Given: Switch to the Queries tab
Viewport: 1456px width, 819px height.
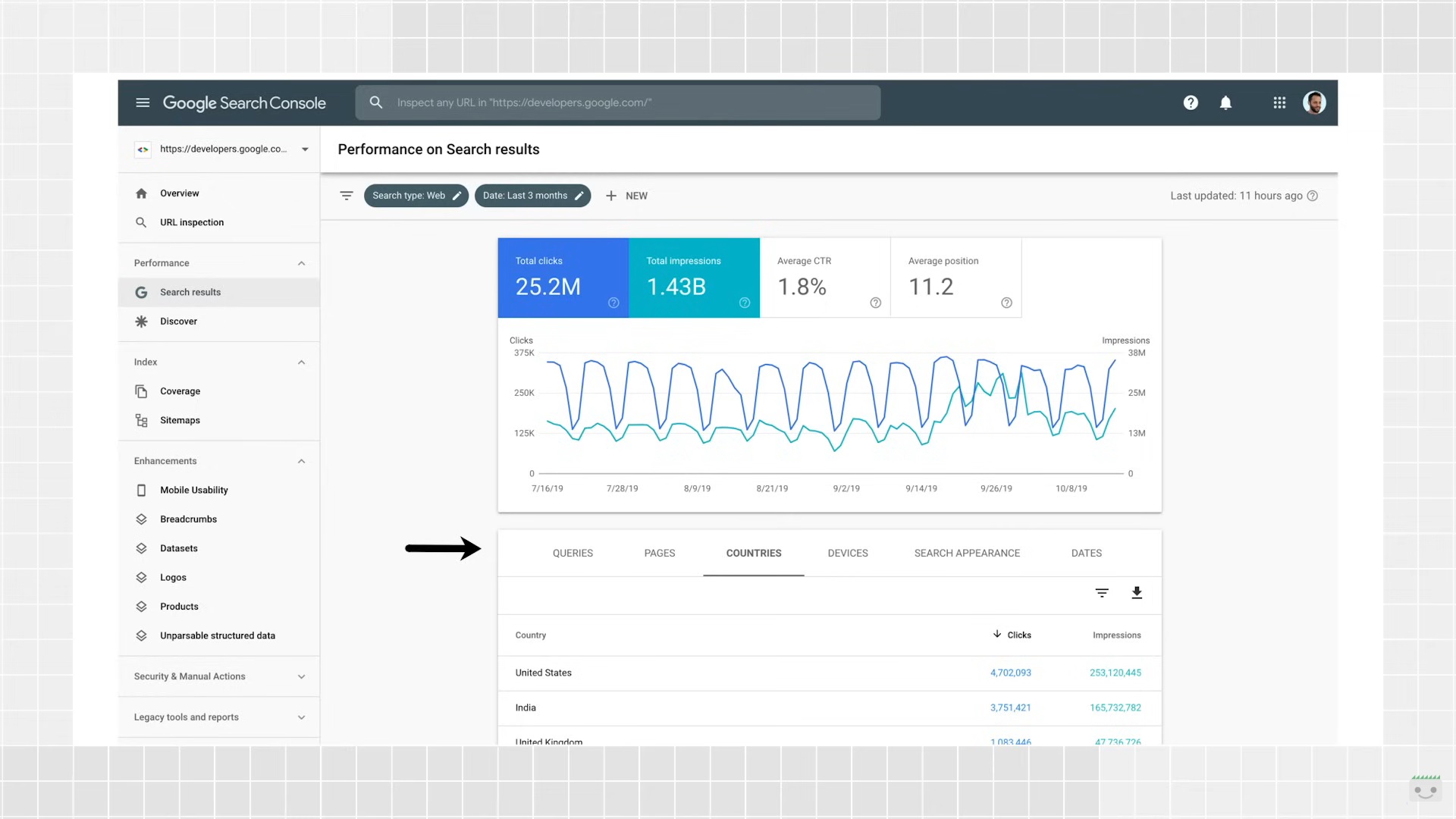Looking at the screenshot, I should pos(573,553).
